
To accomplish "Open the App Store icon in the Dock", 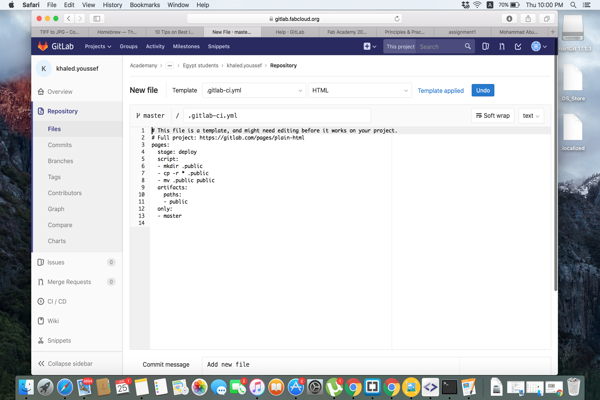I will (x=295, y=387).
